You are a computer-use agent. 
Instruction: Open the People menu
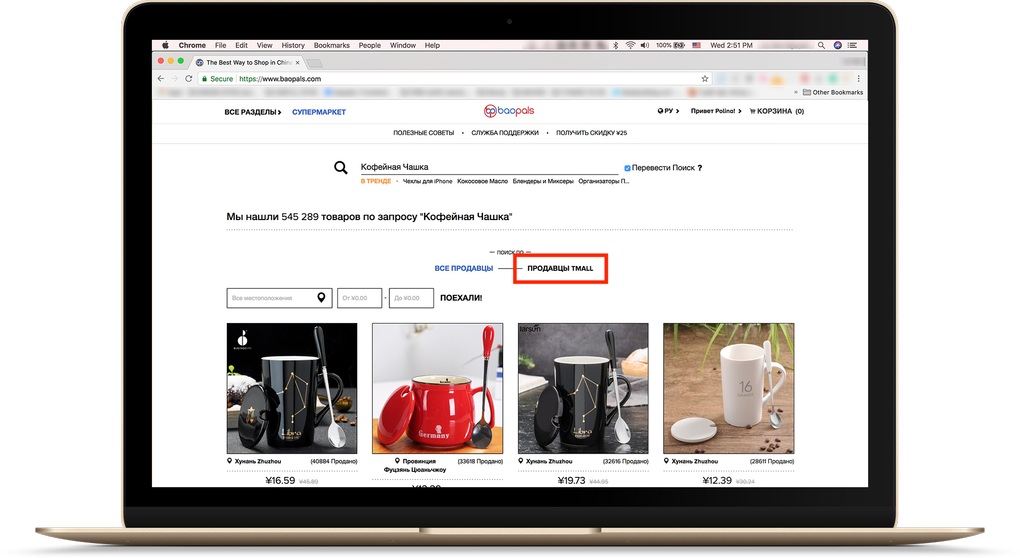pos(369,46)
